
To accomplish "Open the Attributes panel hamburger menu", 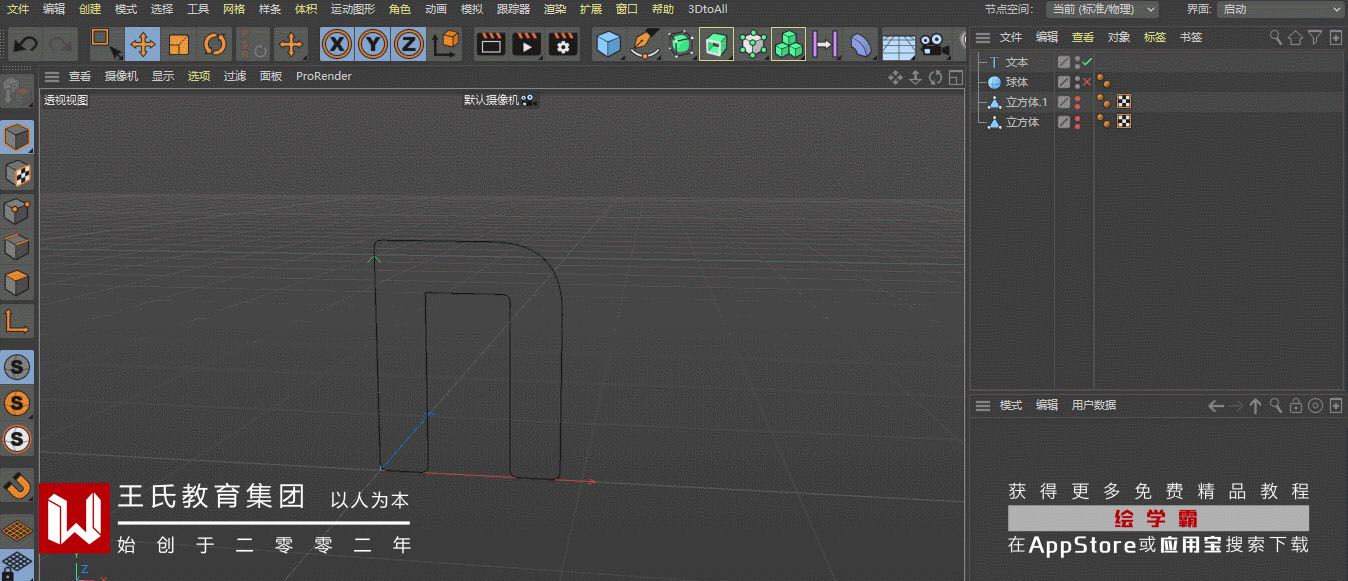I will (x=983, y=405).
